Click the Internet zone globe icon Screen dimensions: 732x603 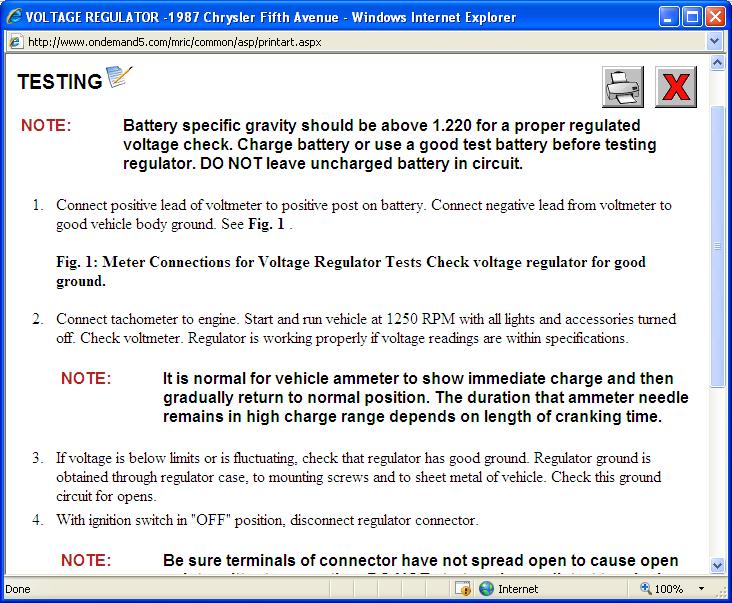(x=486, y=589)
